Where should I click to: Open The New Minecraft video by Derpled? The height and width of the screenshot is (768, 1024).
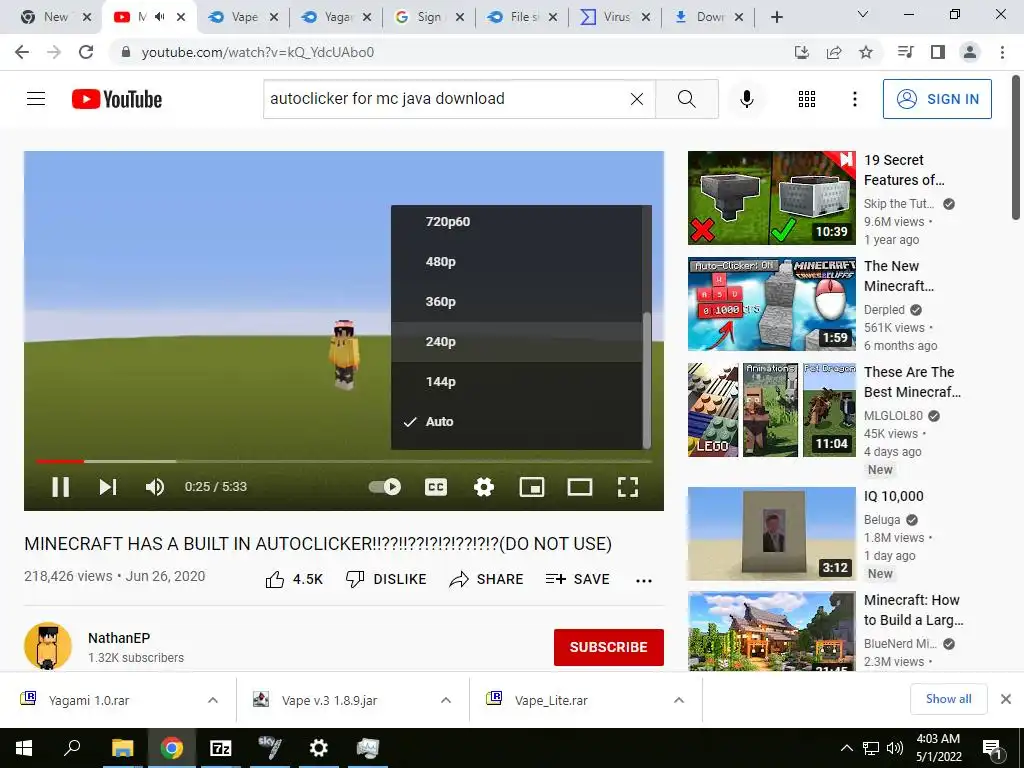[771, 304]
